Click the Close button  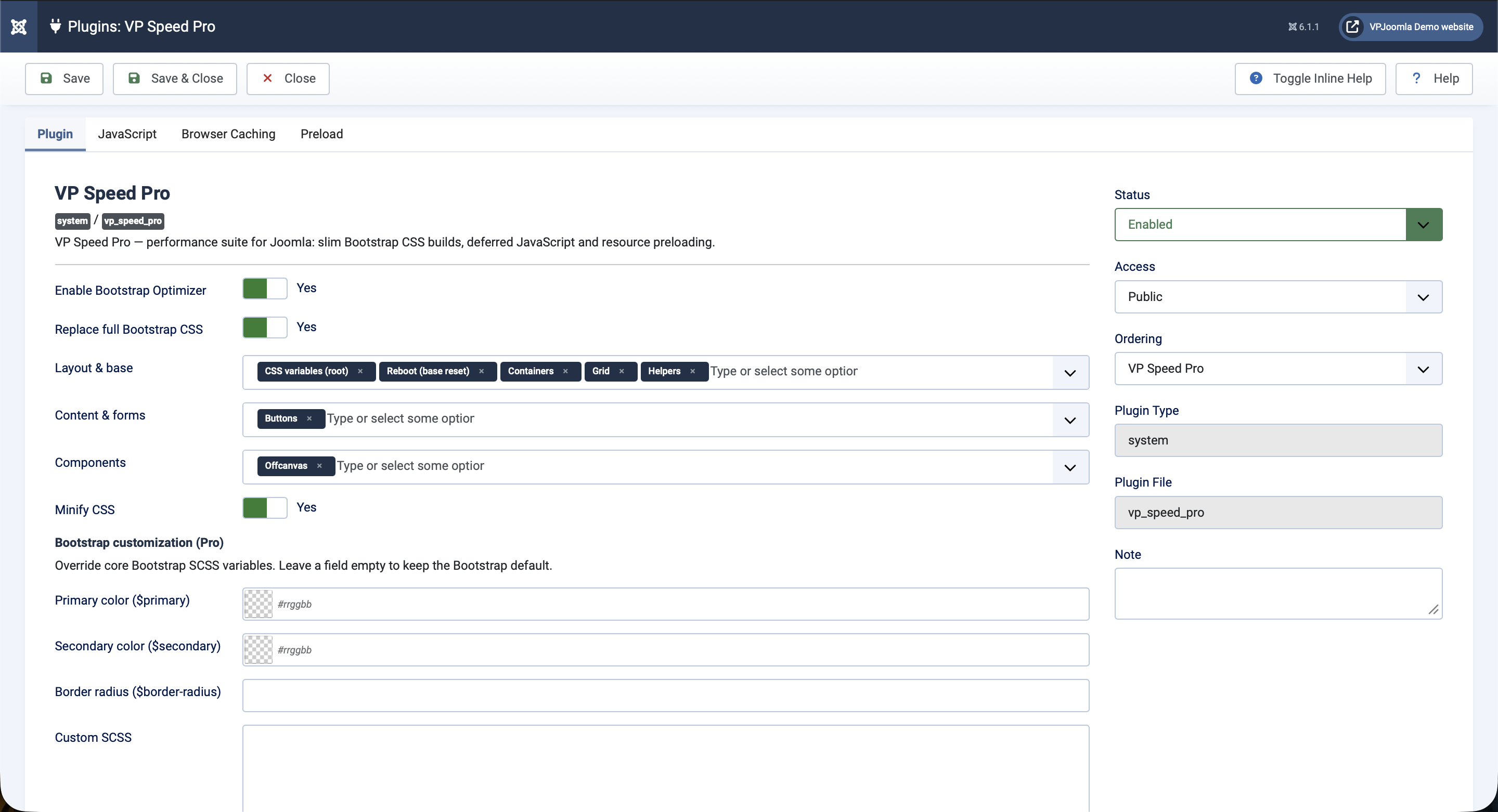click(288, 79)
